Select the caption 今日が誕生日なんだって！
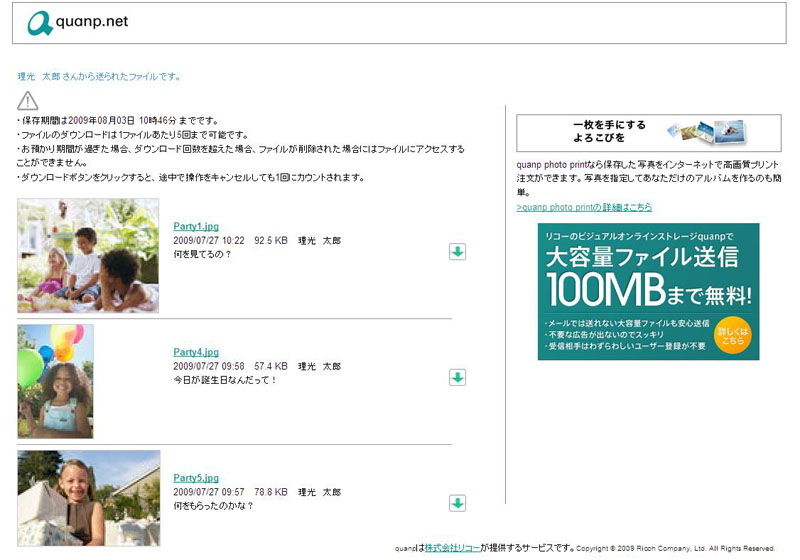 coord(225,380)
